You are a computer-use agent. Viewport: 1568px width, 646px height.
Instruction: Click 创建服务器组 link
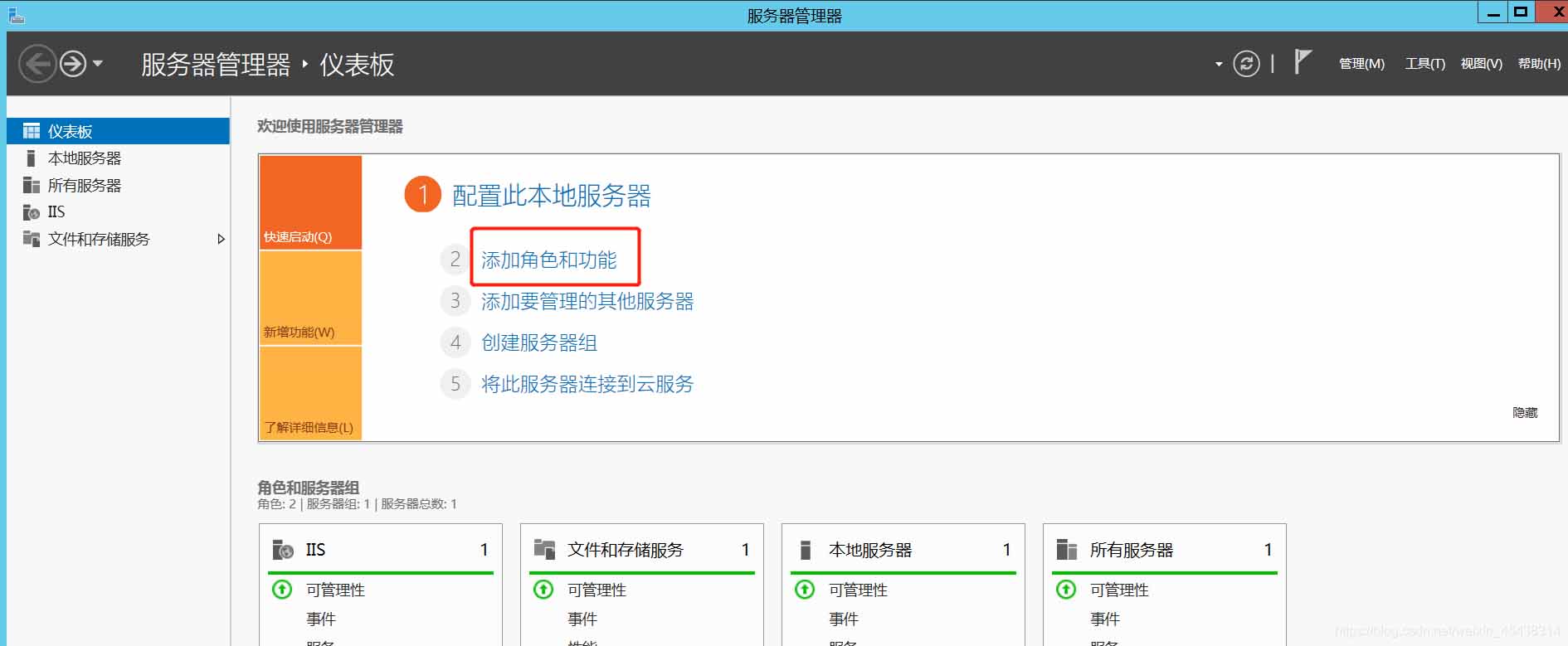point(539,342)
